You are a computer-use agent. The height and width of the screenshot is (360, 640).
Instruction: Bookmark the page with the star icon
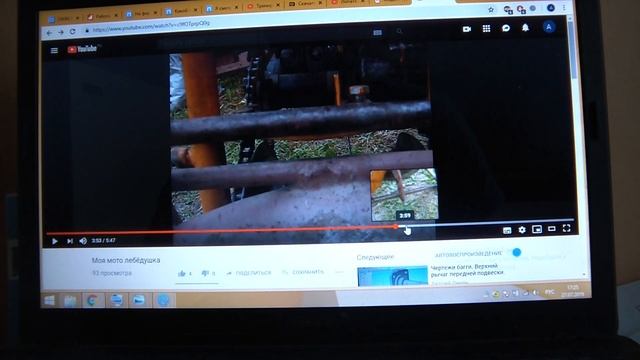click(491, 10)
